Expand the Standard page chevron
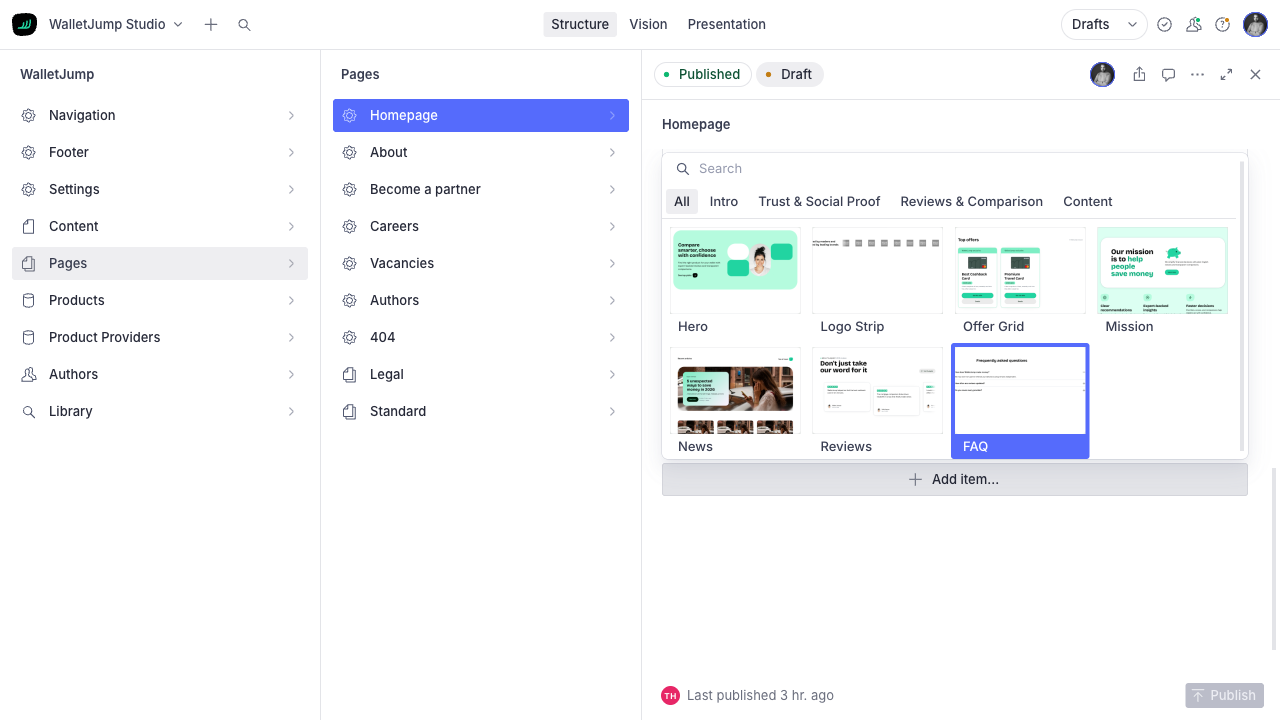Image resolution: width=1280 pixels, height=720 pixels. (612, 411)
